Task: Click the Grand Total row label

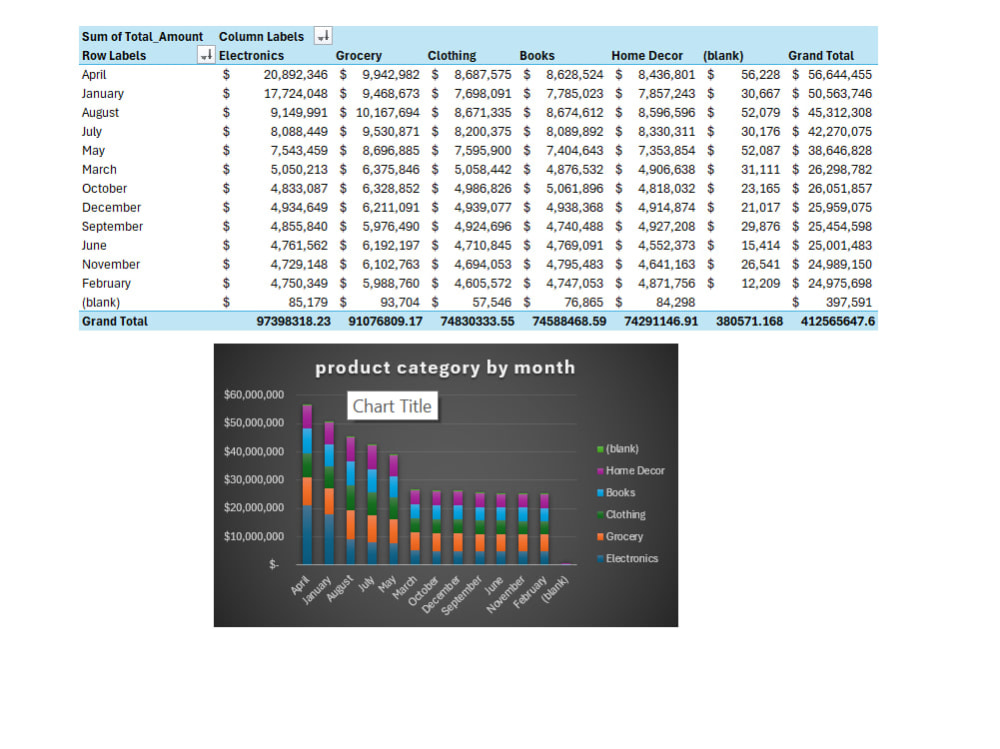Action: click(114, 322)
